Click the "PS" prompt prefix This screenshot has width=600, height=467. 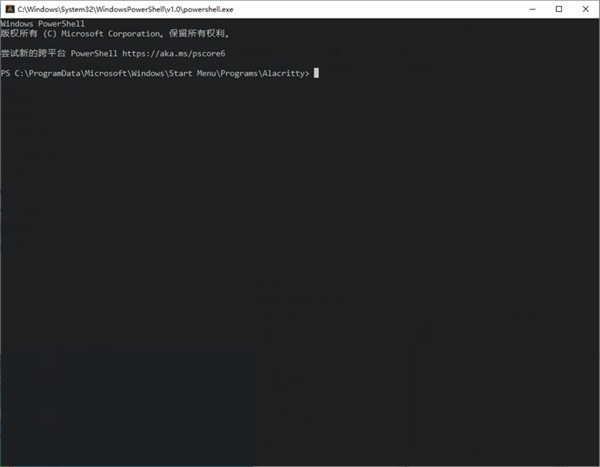6,72
